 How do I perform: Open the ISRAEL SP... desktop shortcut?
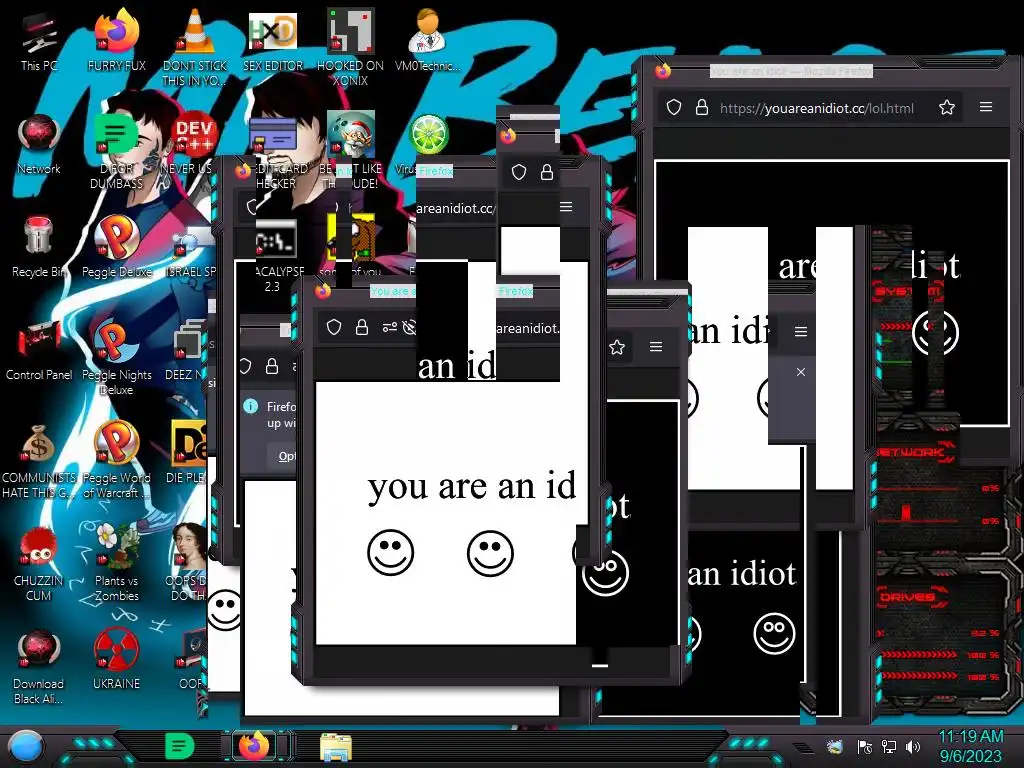(x=191, y=247)
